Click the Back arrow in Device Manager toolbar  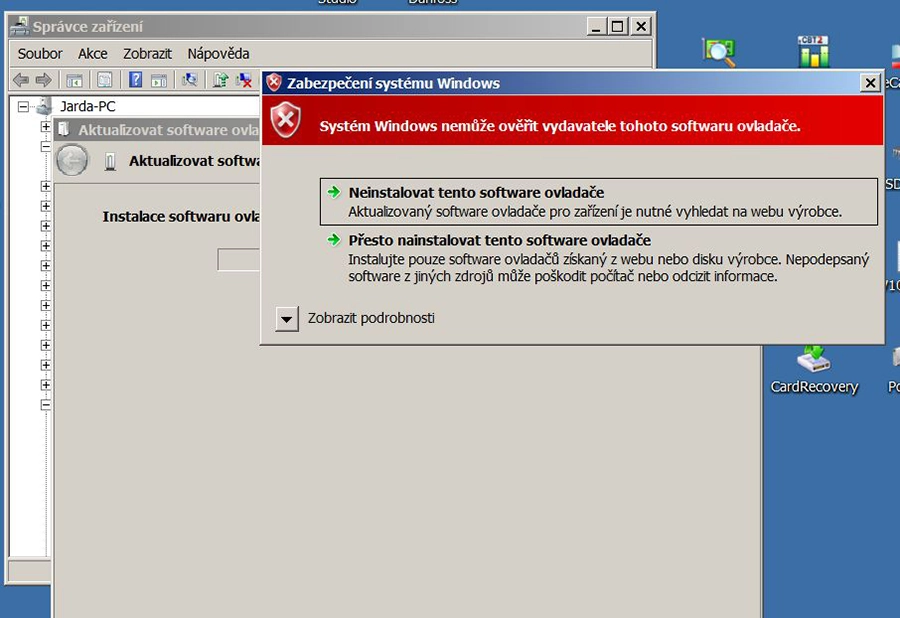click(x=21, y=80)
